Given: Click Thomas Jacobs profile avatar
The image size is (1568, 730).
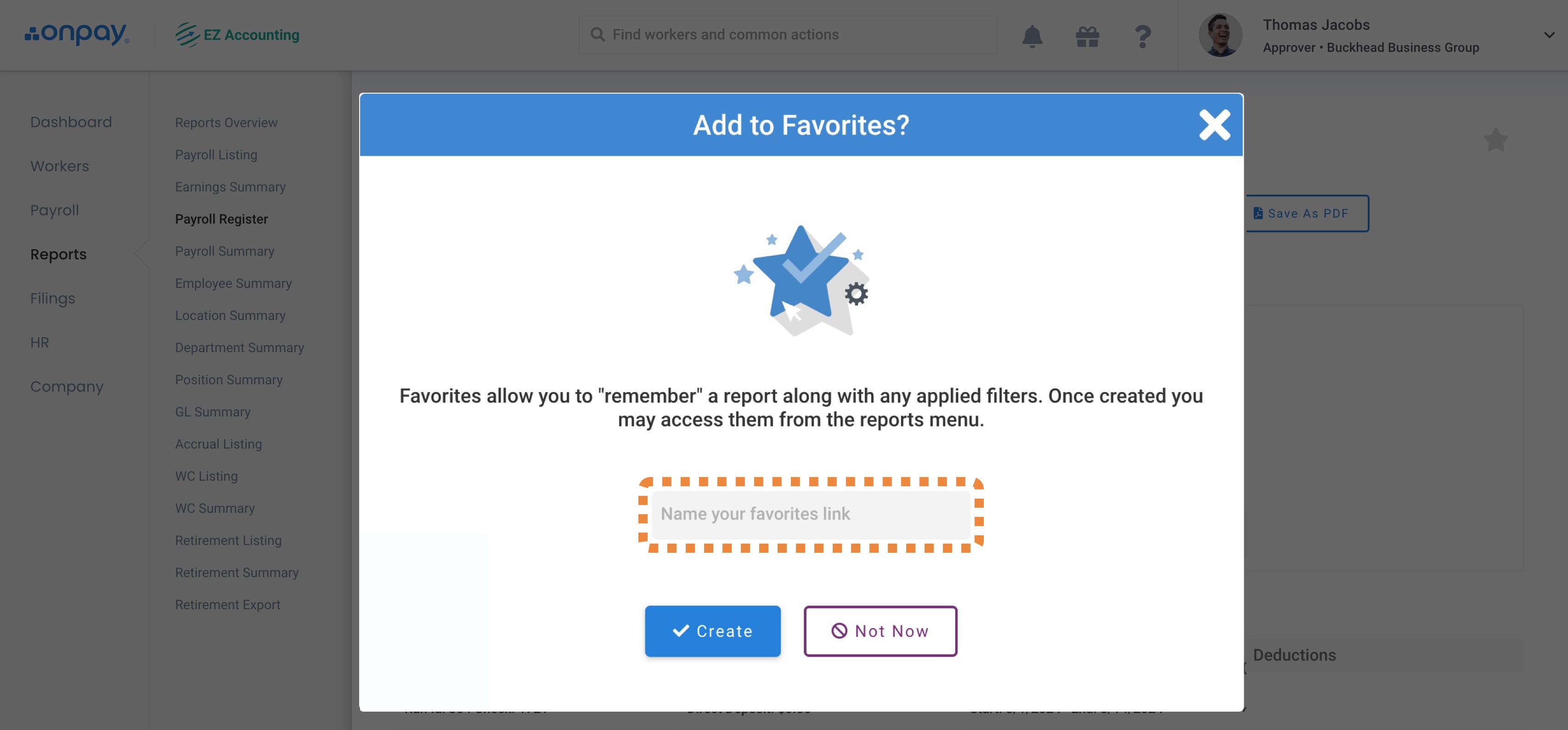Looking at the screenshot, I should point(1220,35).
